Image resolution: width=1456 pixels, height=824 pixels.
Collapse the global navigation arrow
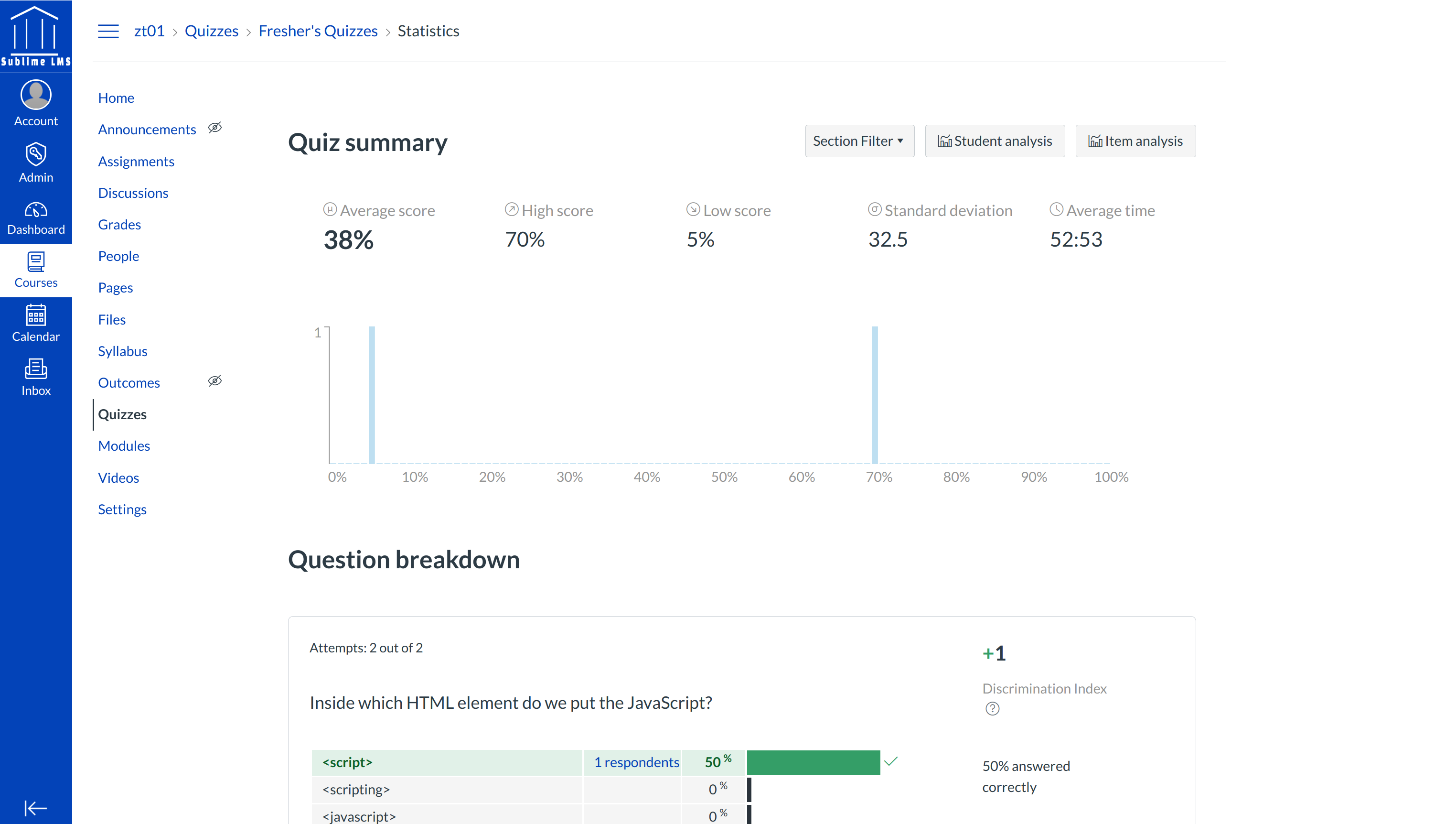(x=36, y=808)
